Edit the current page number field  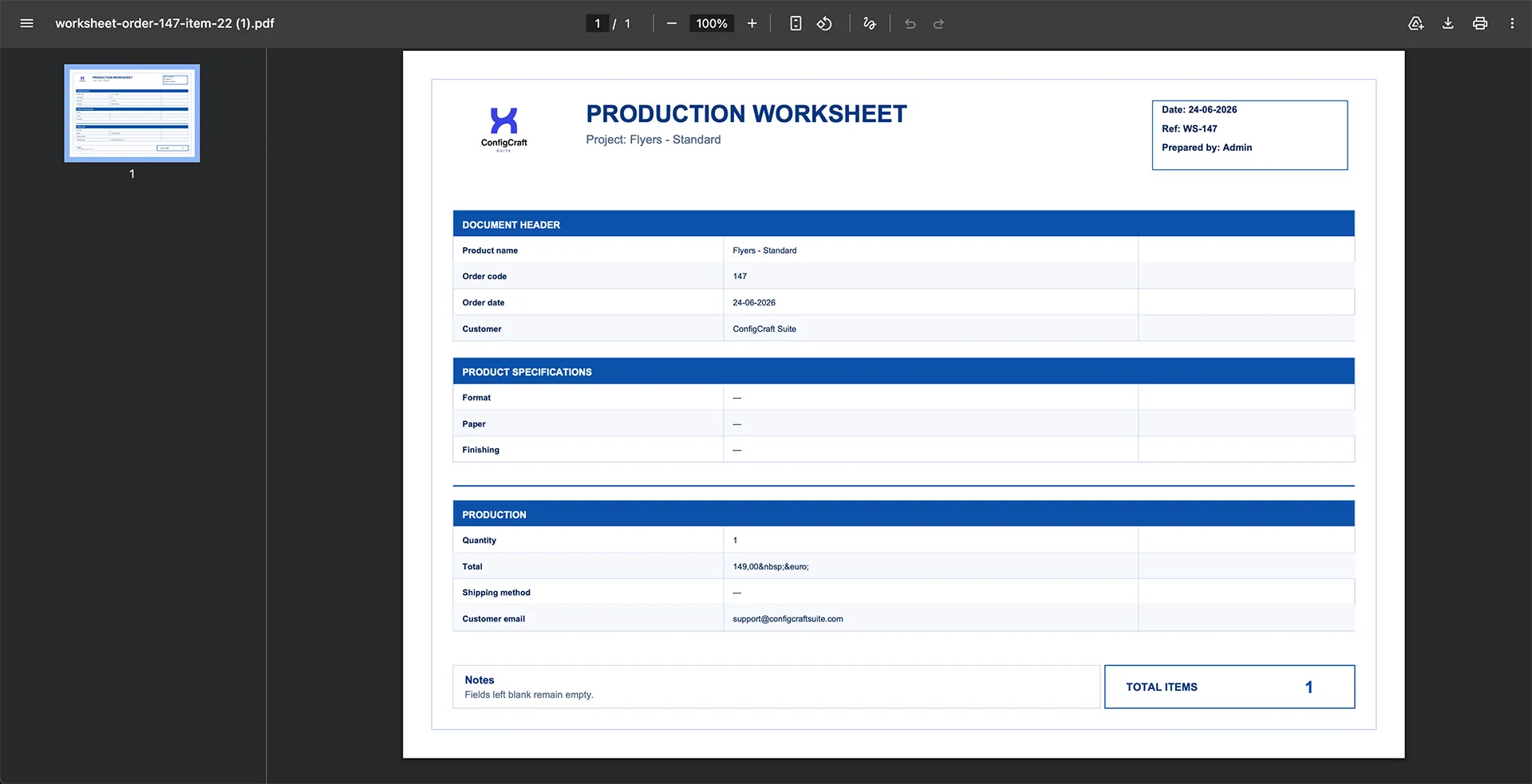597,23
